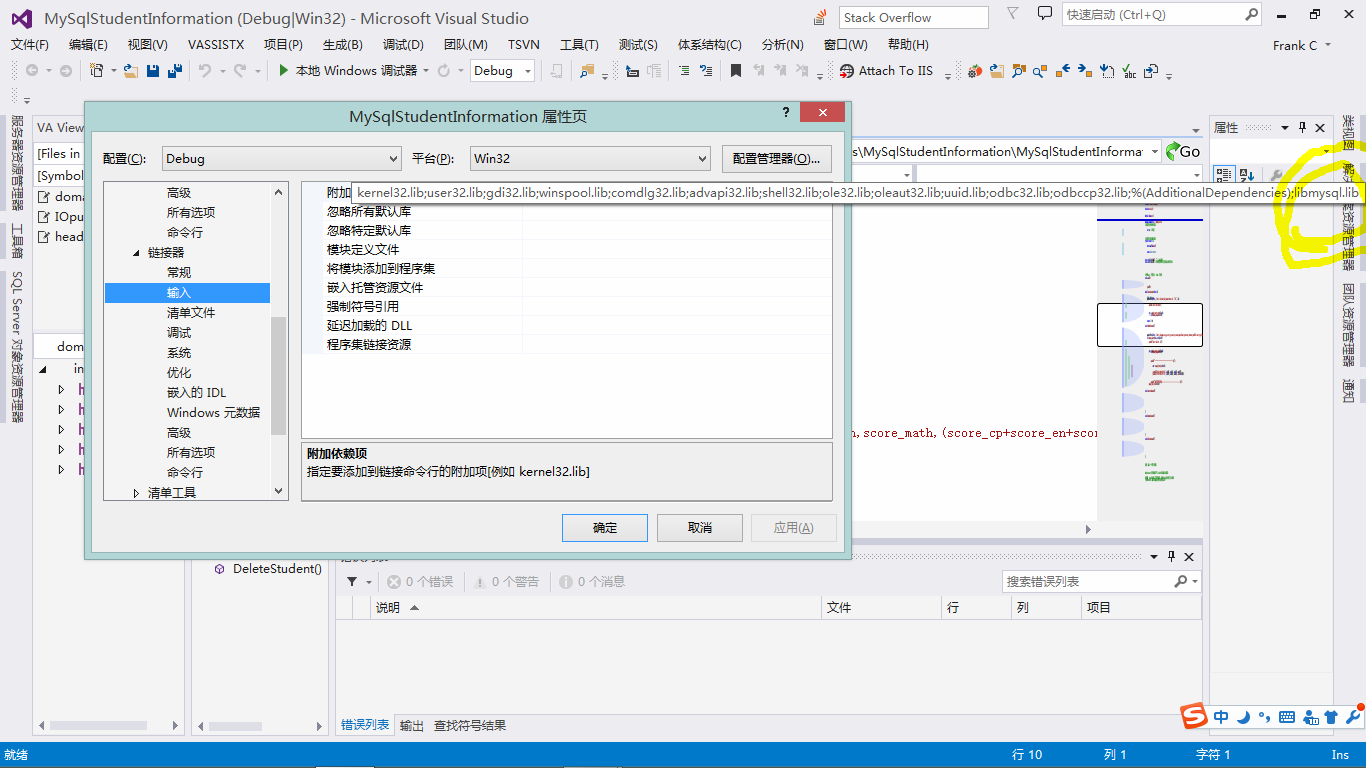The height and width of the screenshot is (768, 1366).
Task: Click the Redo arrow in toolbar
Action: (x=240, y=71)
